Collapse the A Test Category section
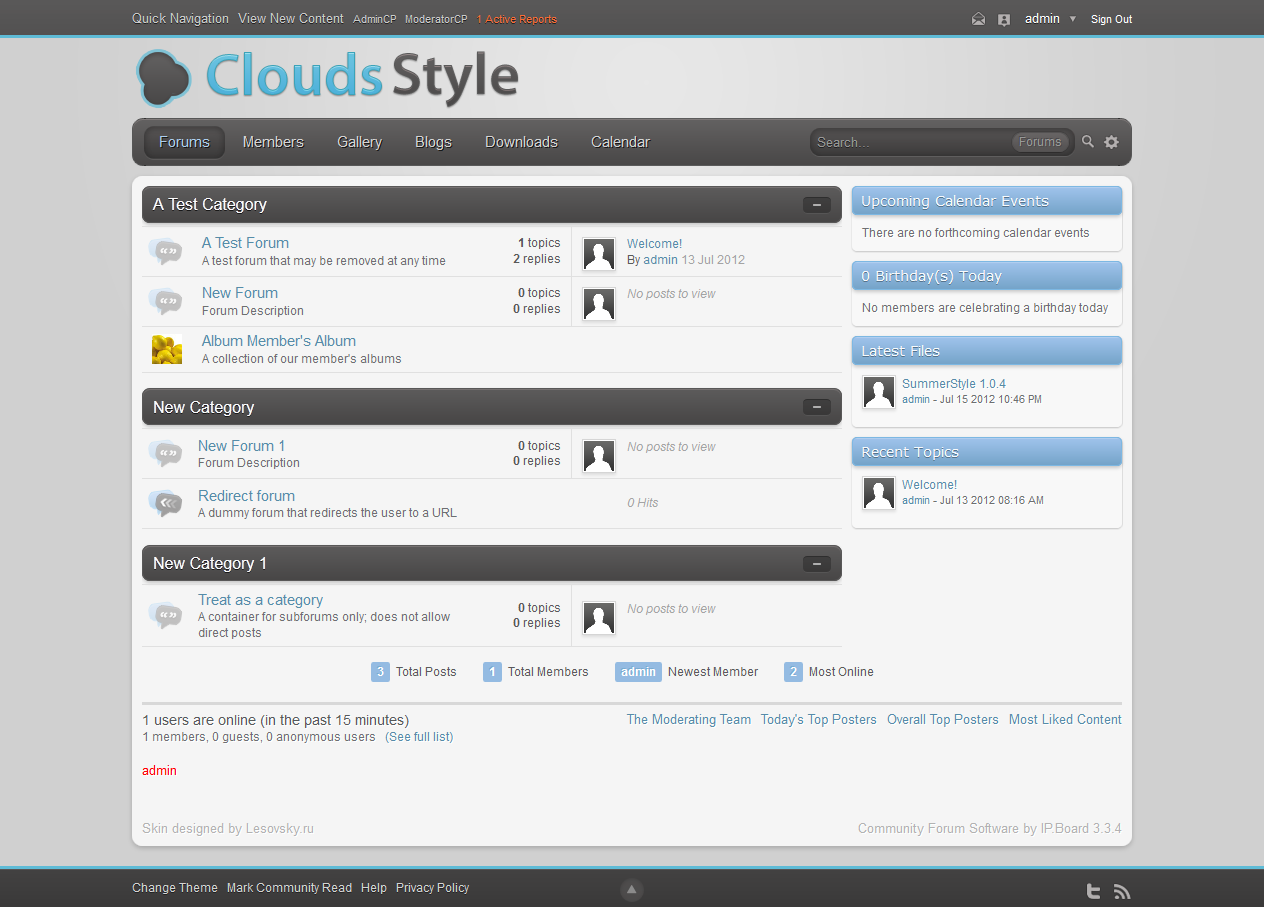Viewport: 1264px width, 907px height. coord(816,205)
